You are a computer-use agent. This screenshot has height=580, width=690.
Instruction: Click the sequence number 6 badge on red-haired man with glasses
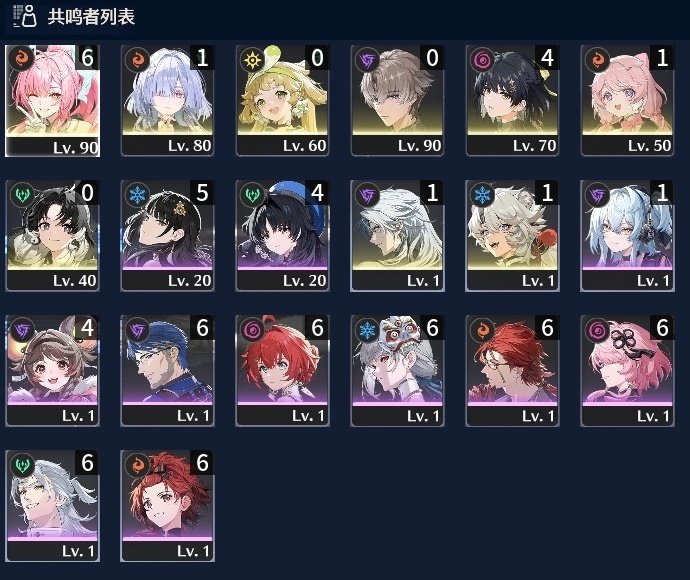(x=547, y=327)
